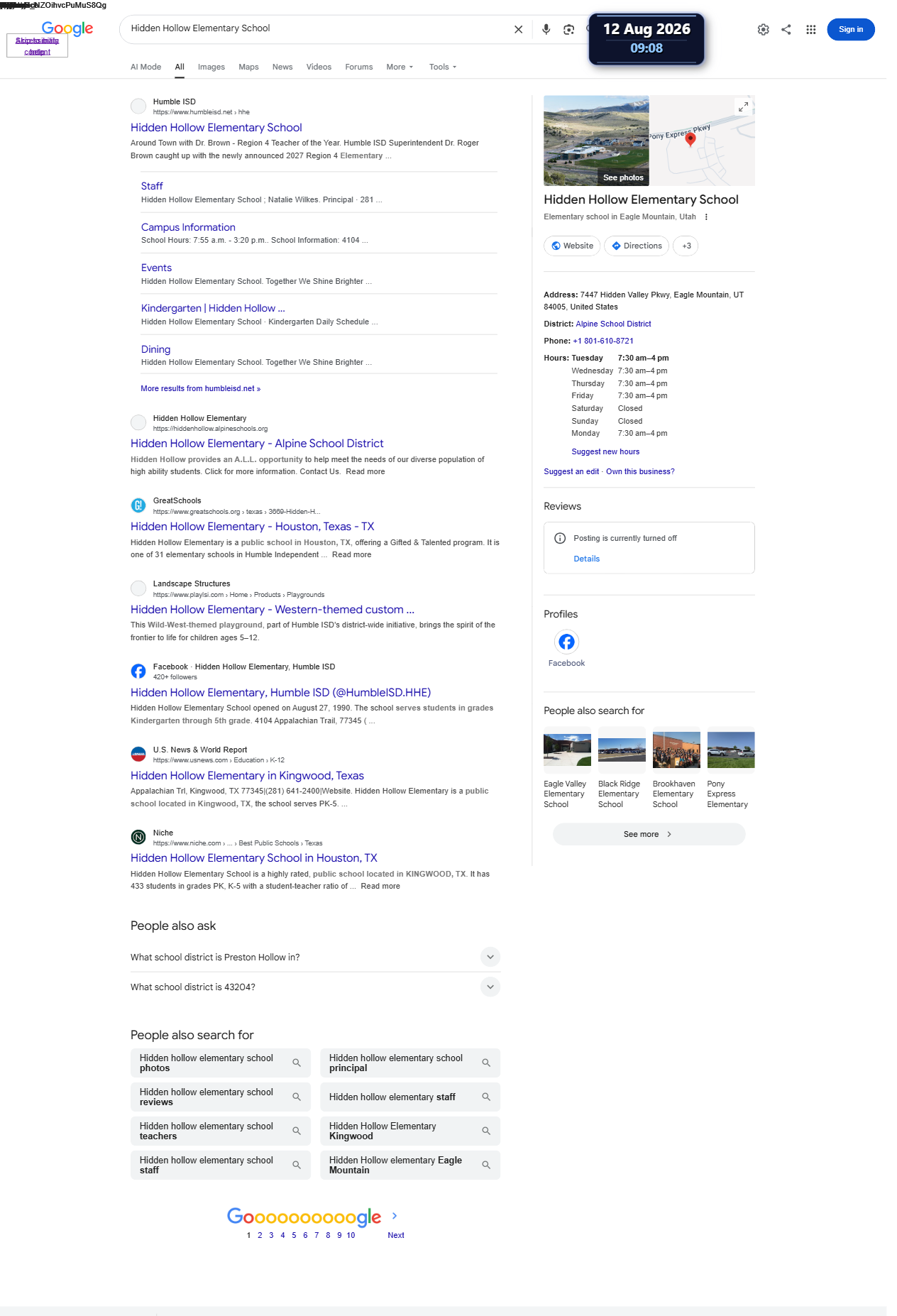Open Search by image camera icon

coord(568,29)
